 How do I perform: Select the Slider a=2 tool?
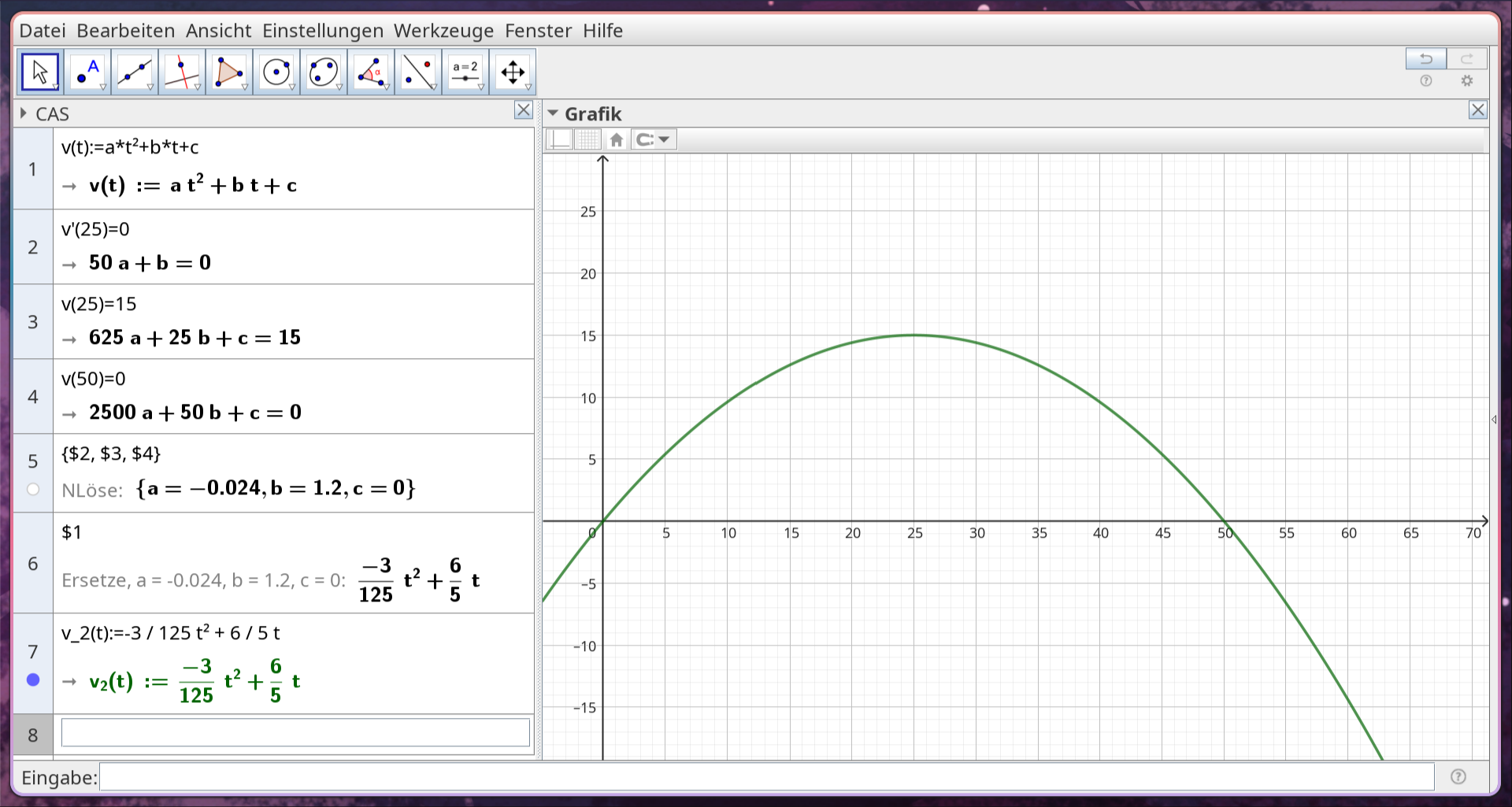click(x=465, y=72)
